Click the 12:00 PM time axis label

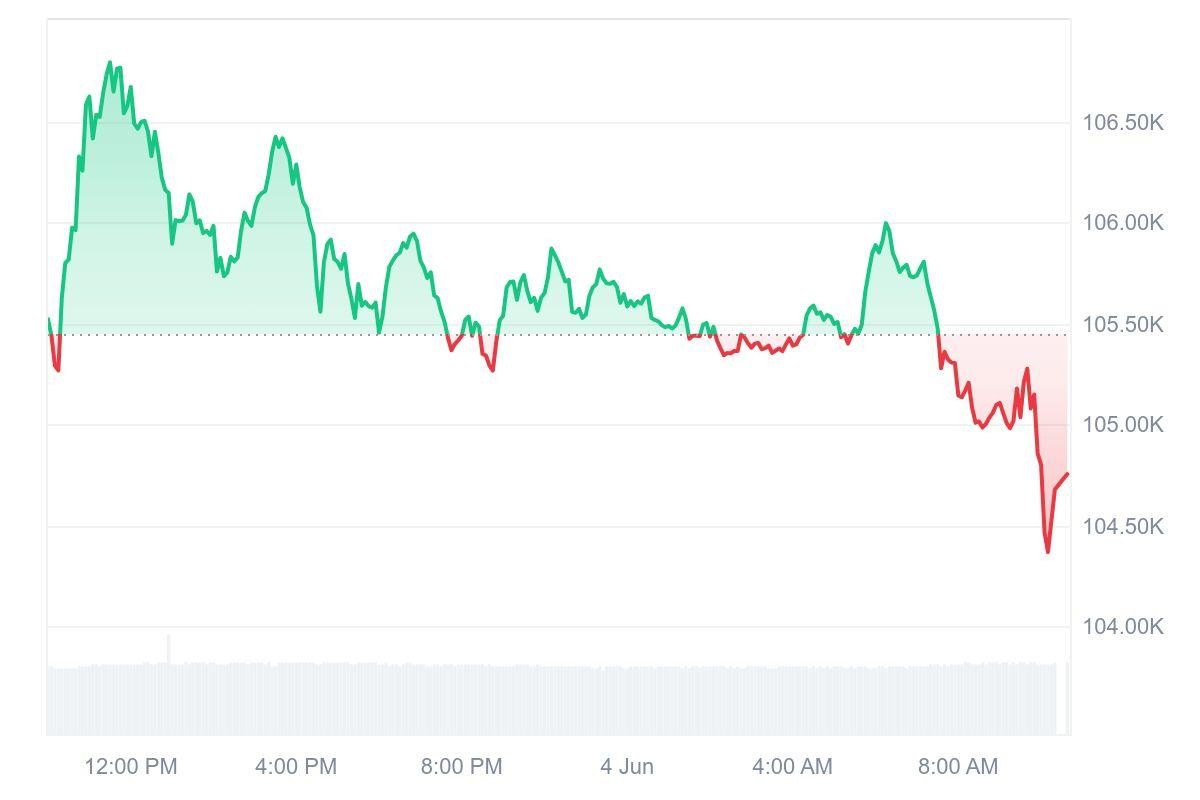click(x=131, y=767)
